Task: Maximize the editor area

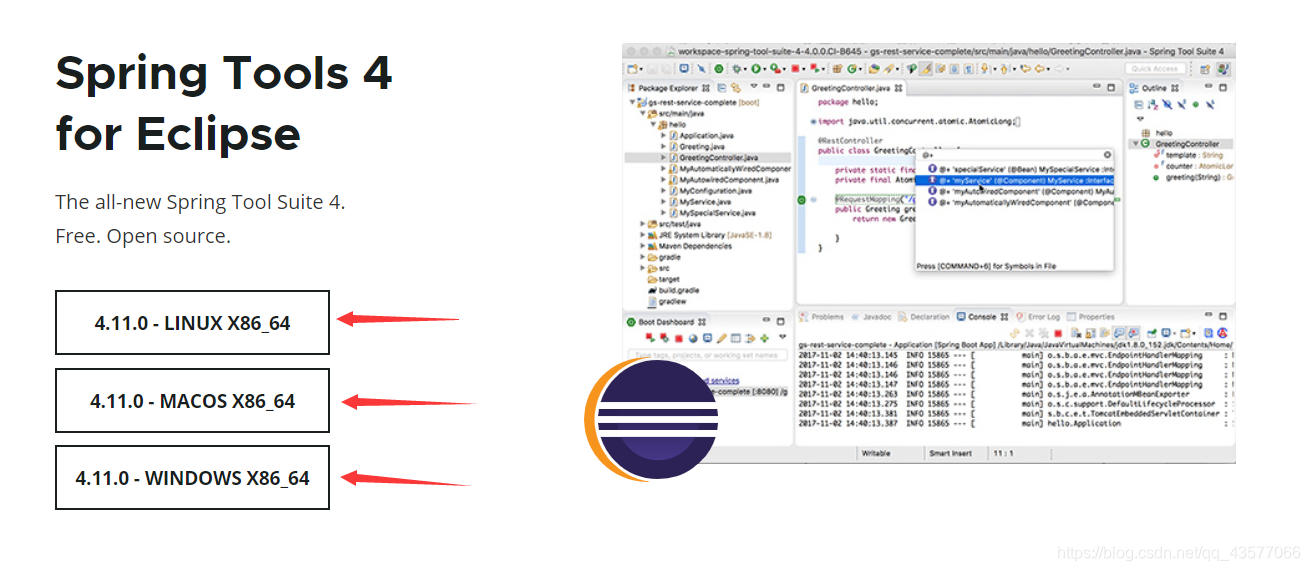Action: (1111, 87)
